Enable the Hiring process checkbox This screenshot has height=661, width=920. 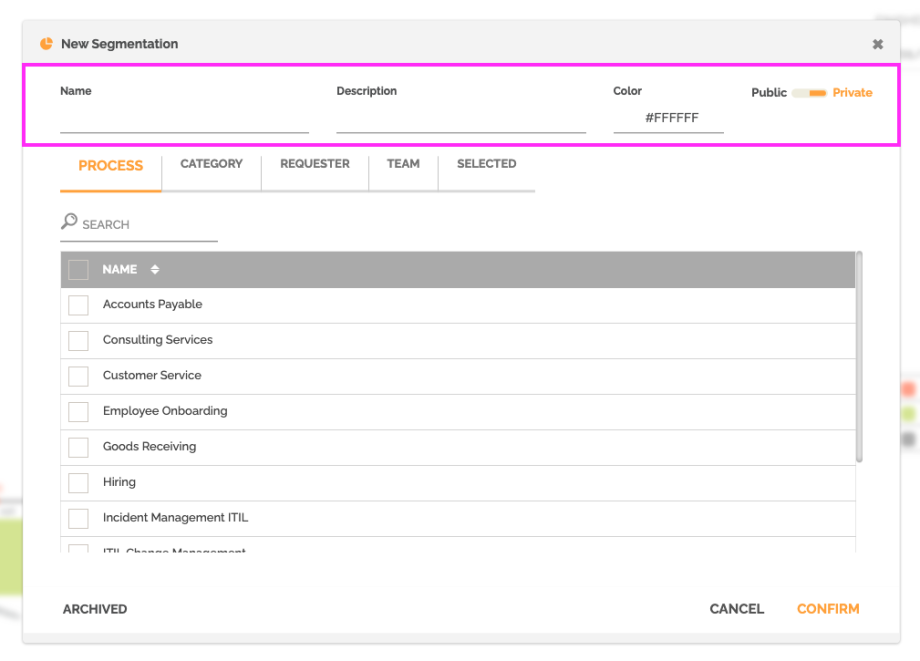(78, 483)
